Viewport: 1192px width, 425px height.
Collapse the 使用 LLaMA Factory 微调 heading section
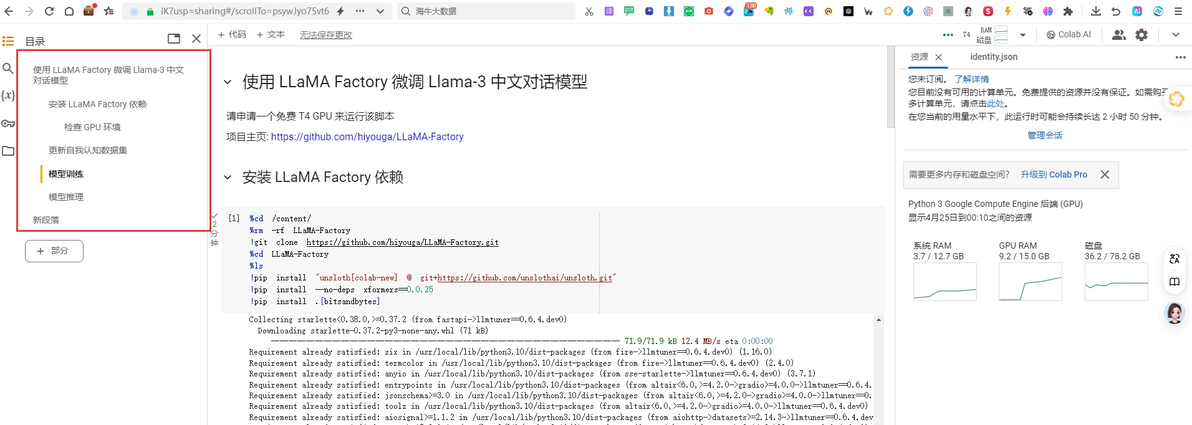click(x=227, y=82)
